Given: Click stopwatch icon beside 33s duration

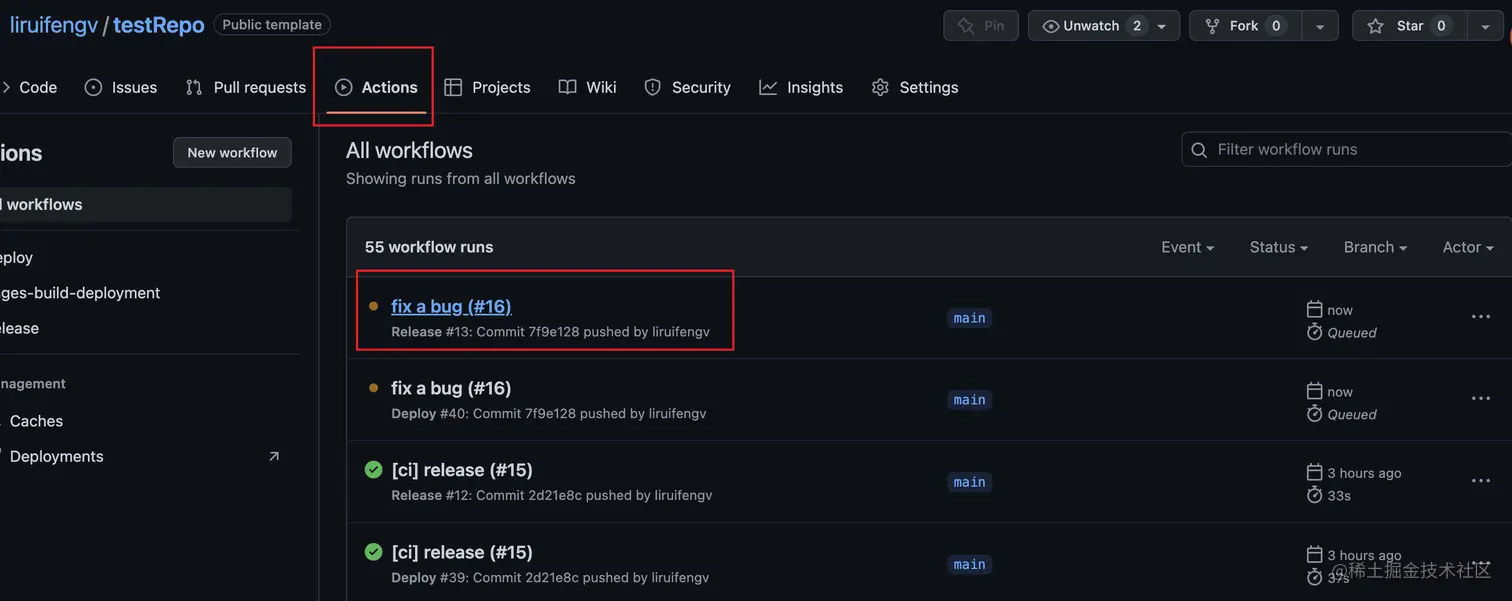Looking at the screenshot, I should pos(1315,495).
